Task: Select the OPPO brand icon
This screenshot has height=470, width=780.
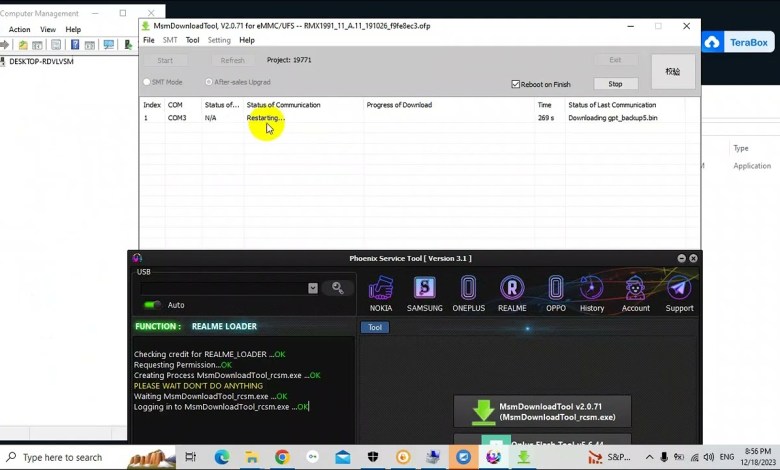Action: 556,290
